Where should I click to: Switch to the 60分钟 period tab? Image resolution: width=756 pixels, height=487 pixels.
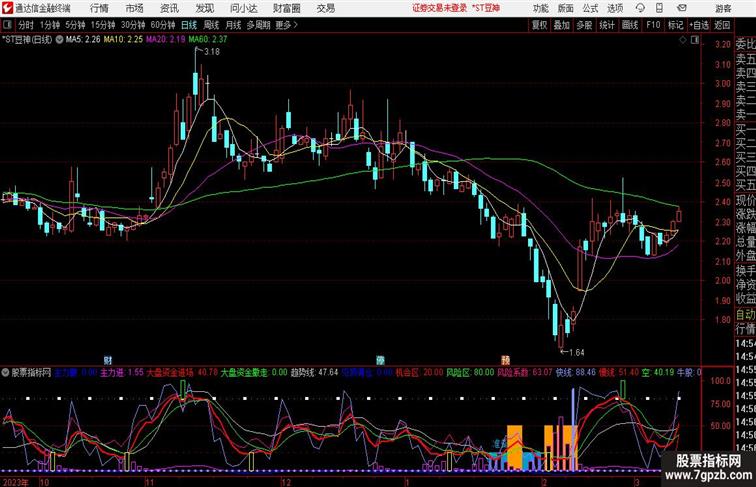163,25
